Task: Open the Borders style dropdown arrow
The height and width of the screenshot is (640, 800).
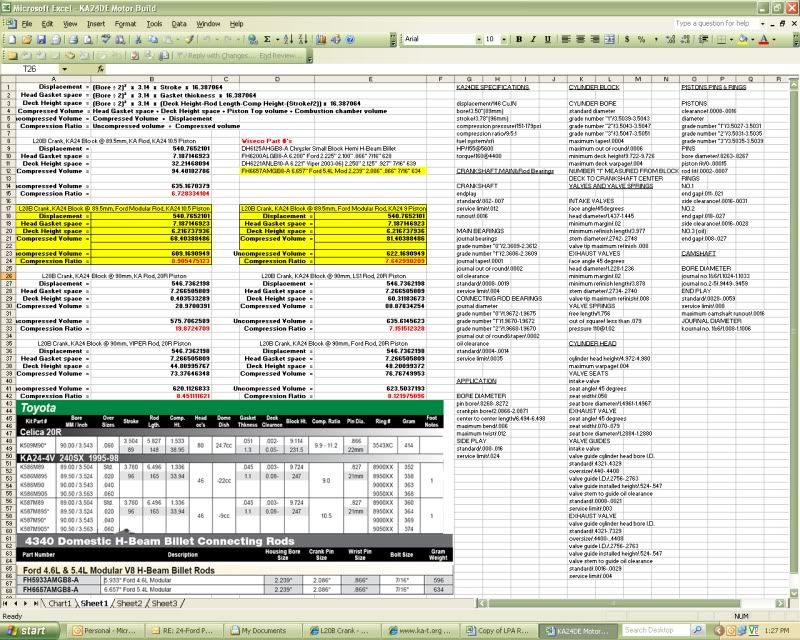Action: [x=731, y=39]
